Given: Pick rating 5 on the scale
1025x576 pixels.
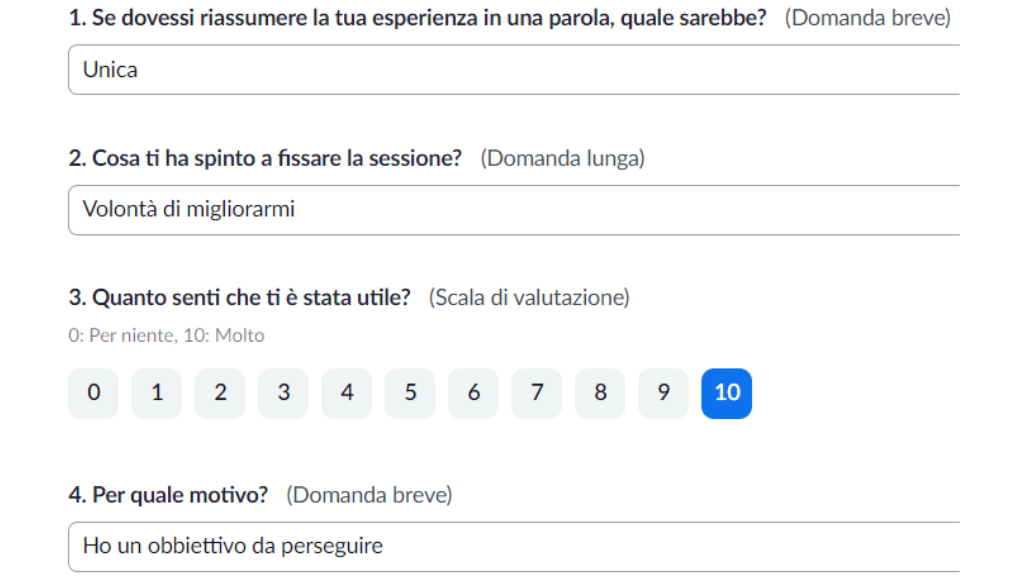Looking at the screenshot, I should coord(411,394).
